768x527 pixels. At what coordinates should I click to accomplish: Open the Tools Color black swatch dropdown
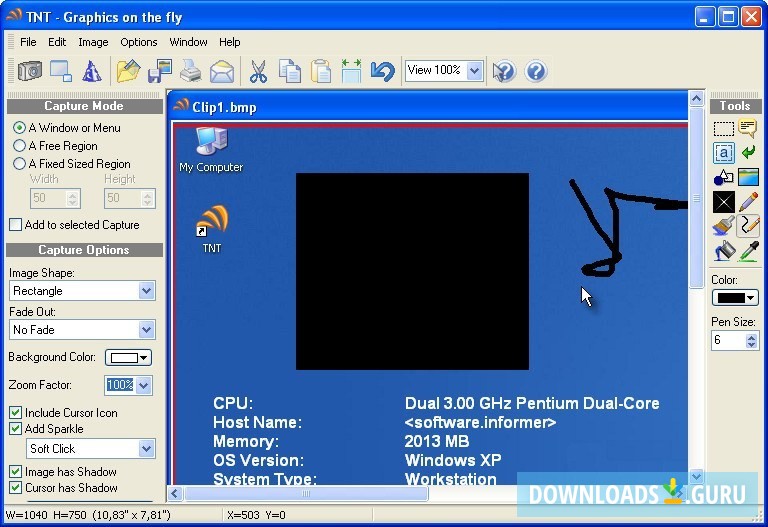click(x=735, y=298)
